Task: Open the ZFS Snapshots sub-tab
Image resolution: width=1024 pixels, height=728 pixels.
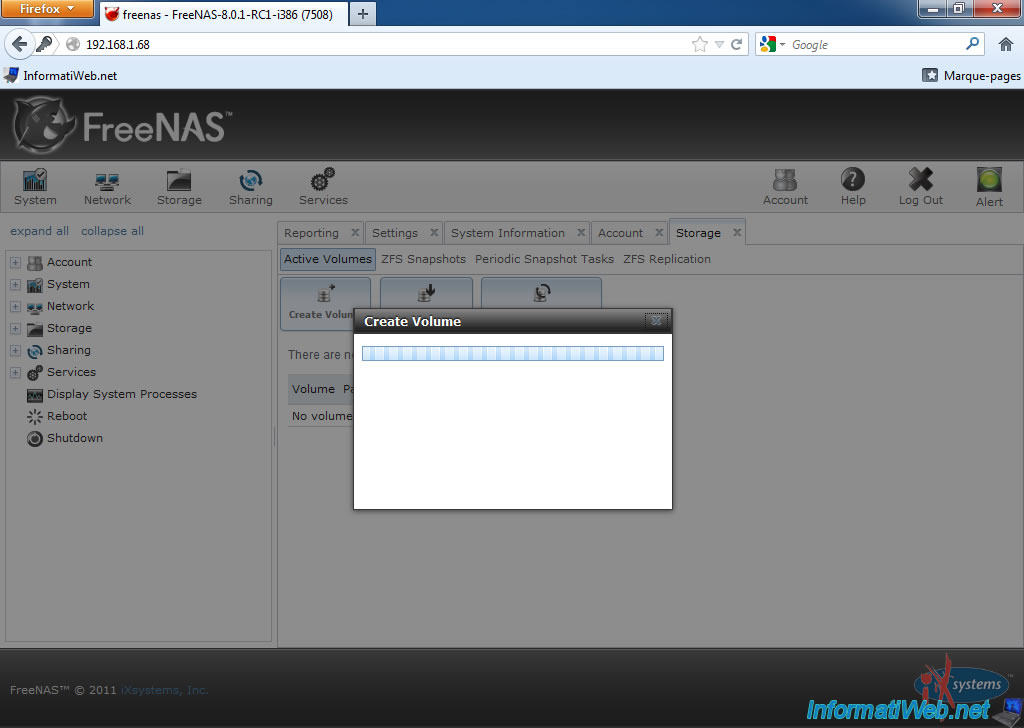Action: (x=423, y=258)
